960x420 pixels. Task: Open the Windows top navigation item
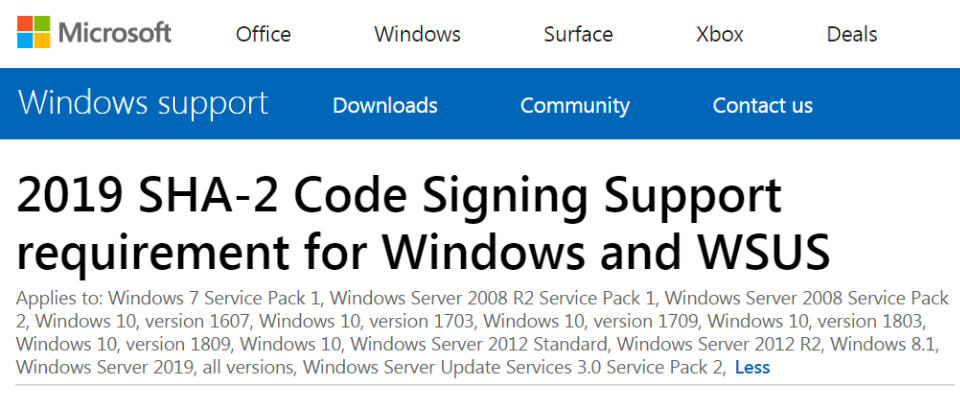click(x=418, y=34)
